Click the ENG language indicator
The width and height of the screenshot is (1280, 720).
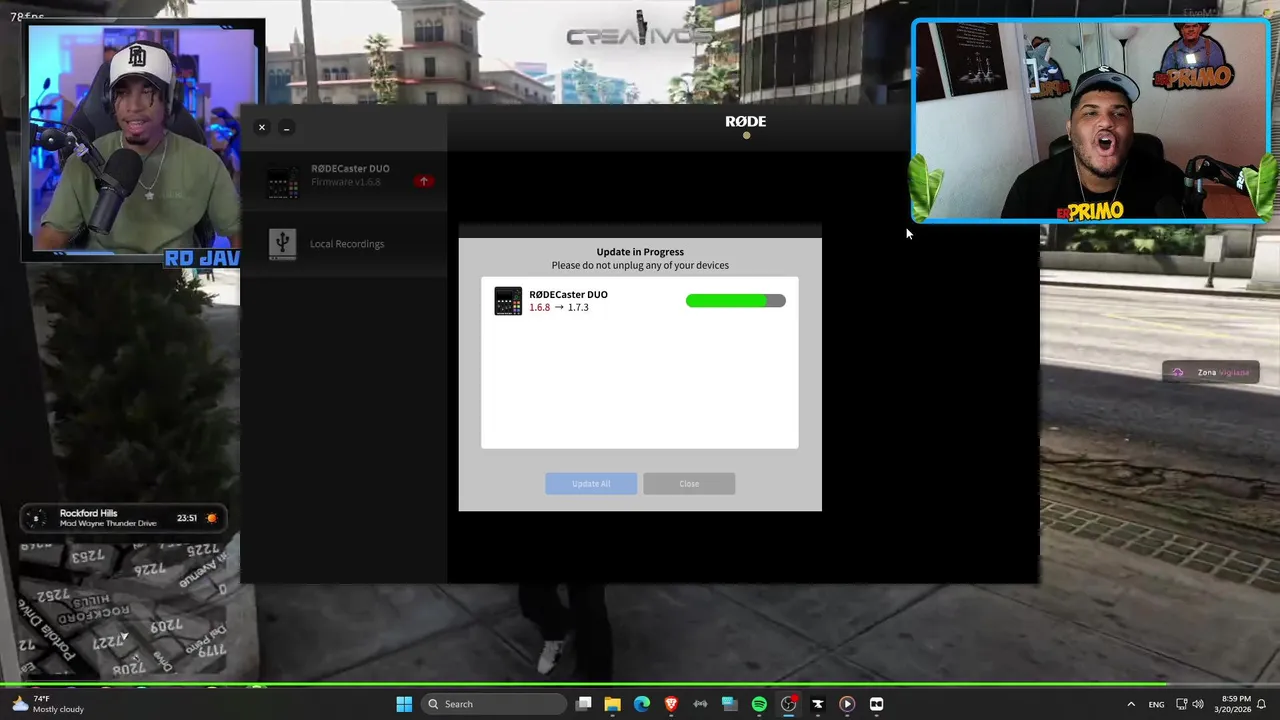[x=1156, y=704]
